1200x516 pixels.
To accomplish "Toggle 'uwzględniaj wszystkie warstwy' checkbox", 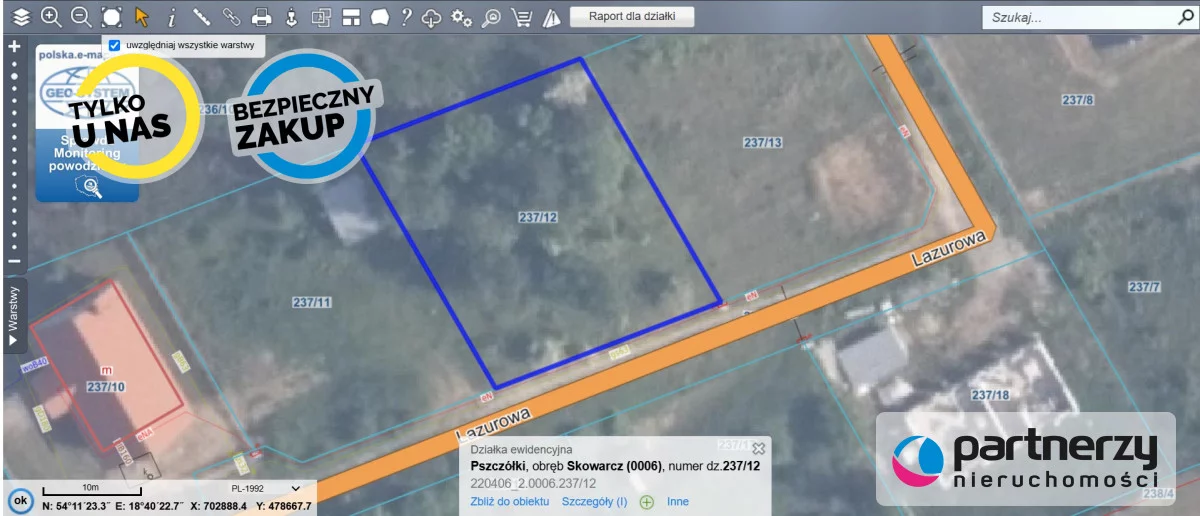I will tap(114, 45).
